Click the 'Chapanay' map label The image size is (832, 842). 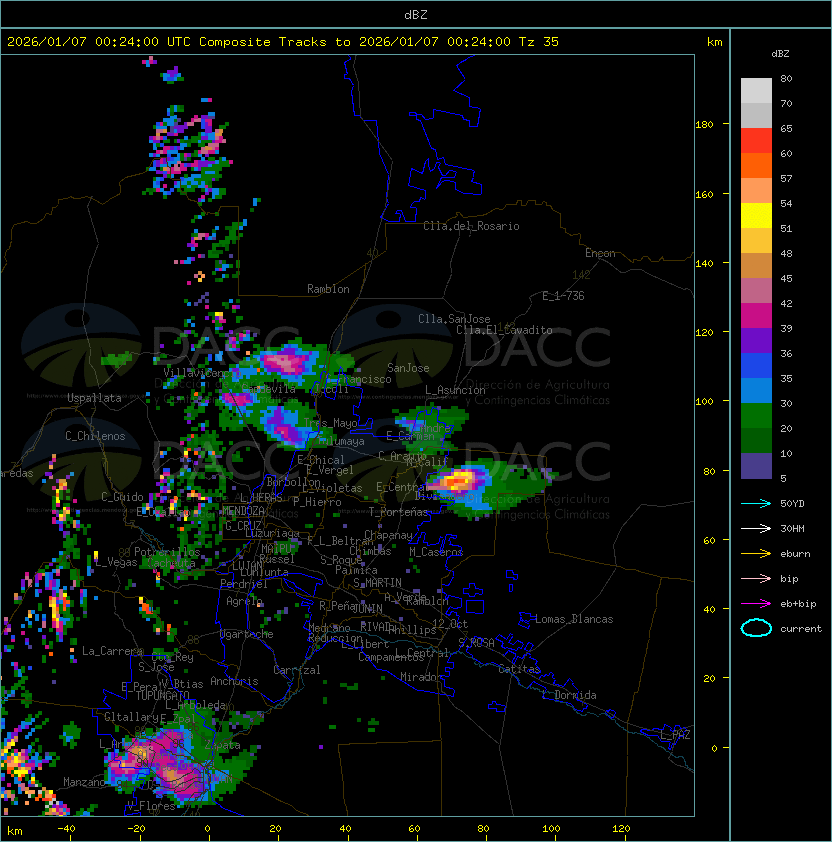pyautogui.click(x=388, y=535)
